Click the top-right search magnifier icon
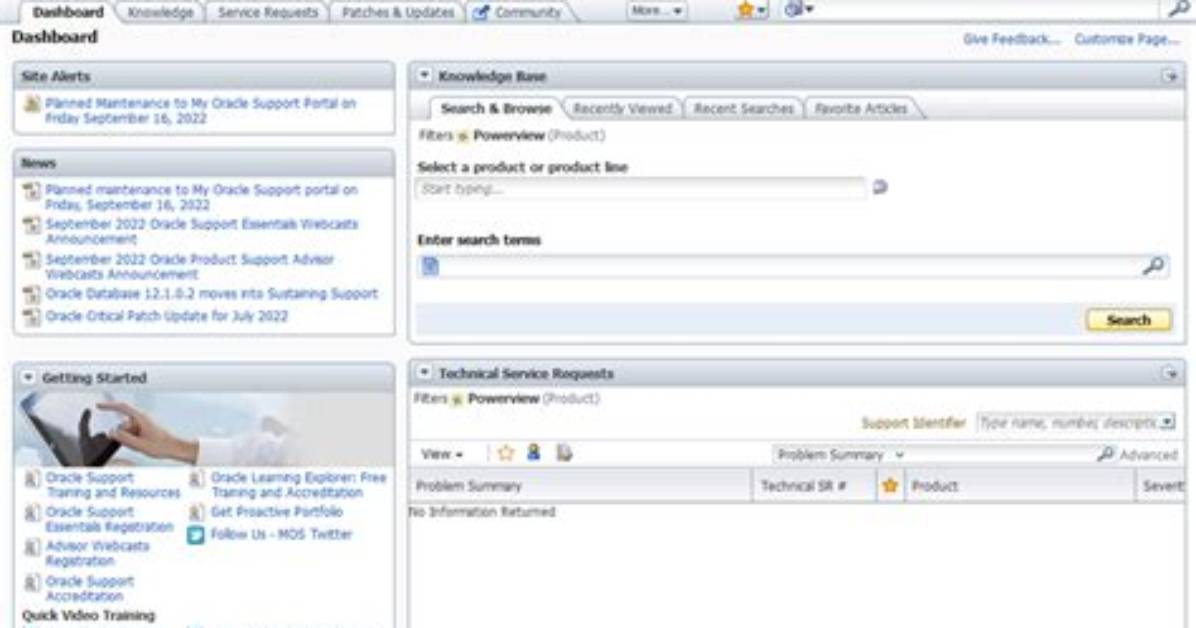The width and height of the screenshot is (1196, 628). 1178,9
